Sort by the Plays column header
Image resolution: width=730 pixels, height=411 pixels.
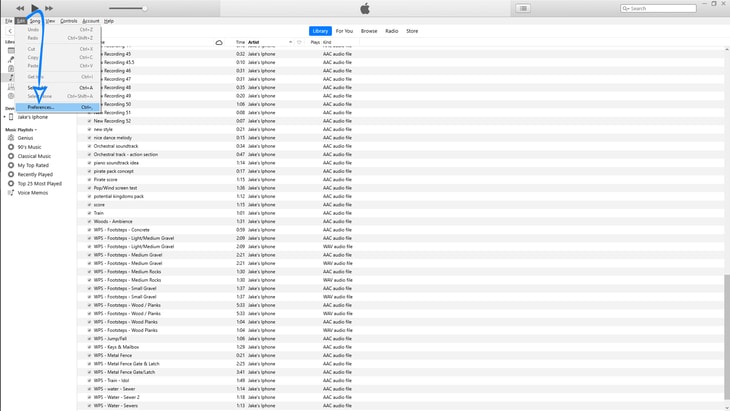point(315,42)
